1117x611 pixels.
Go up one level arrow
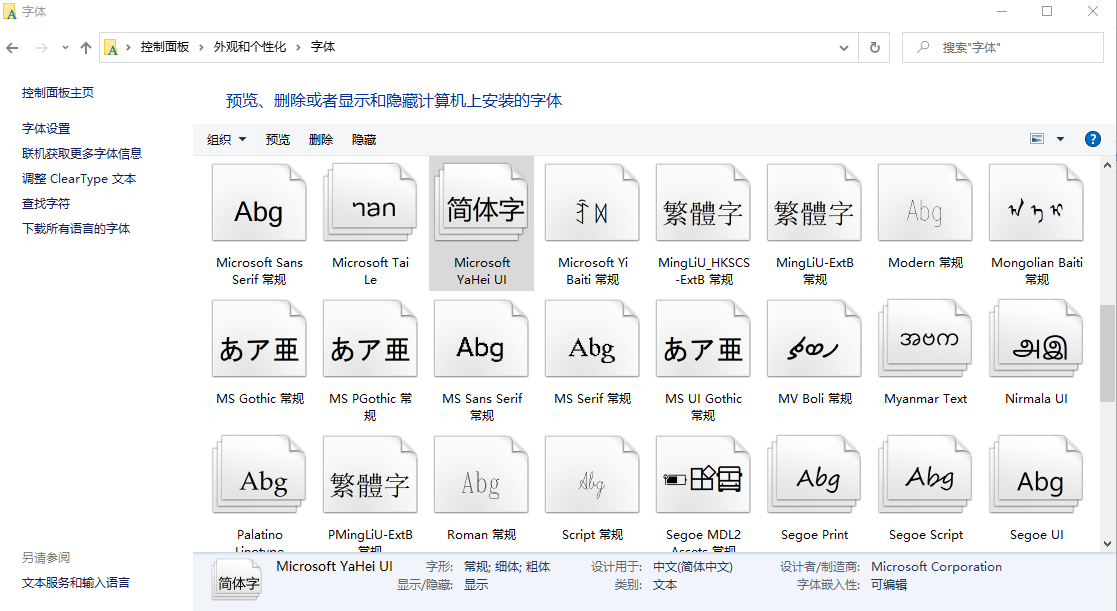(x=86, y=48)
